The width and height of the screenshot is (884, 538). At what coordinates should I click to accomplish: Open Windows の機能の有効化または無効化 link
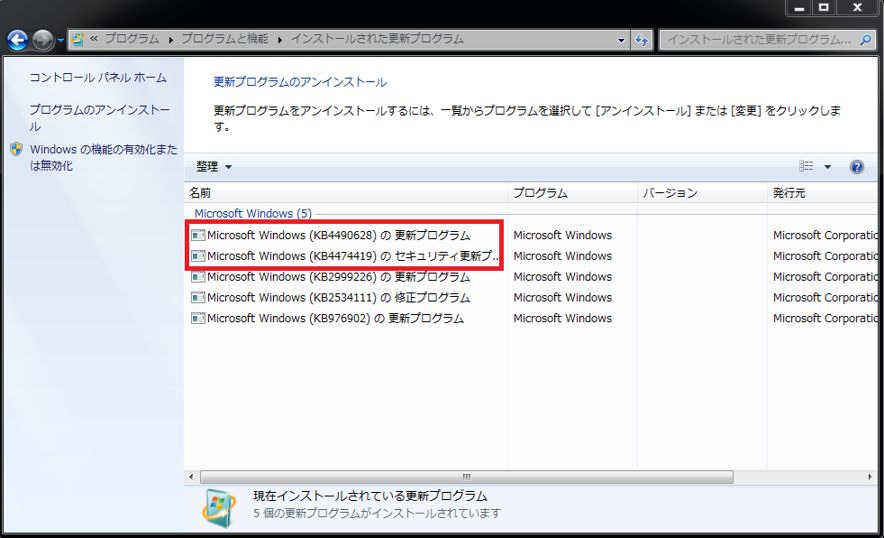[x=103, y=157]
